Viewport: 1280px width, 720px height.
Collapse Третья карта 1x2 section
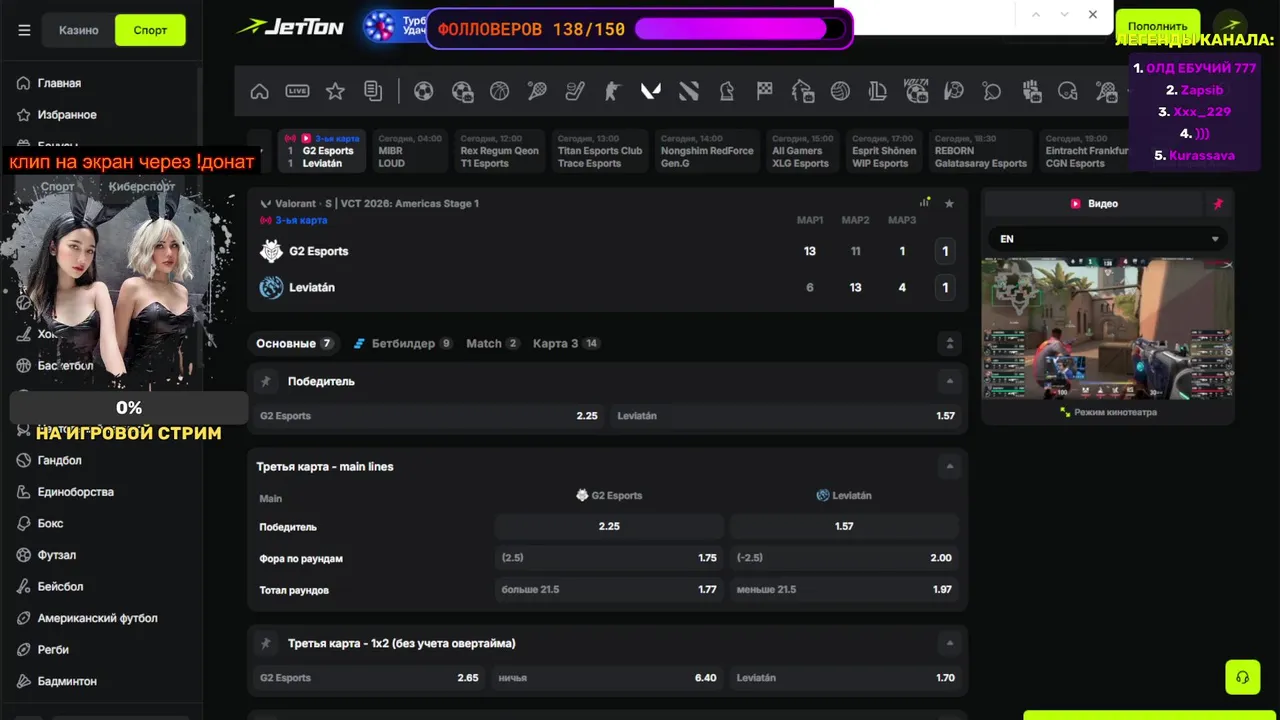950,643
